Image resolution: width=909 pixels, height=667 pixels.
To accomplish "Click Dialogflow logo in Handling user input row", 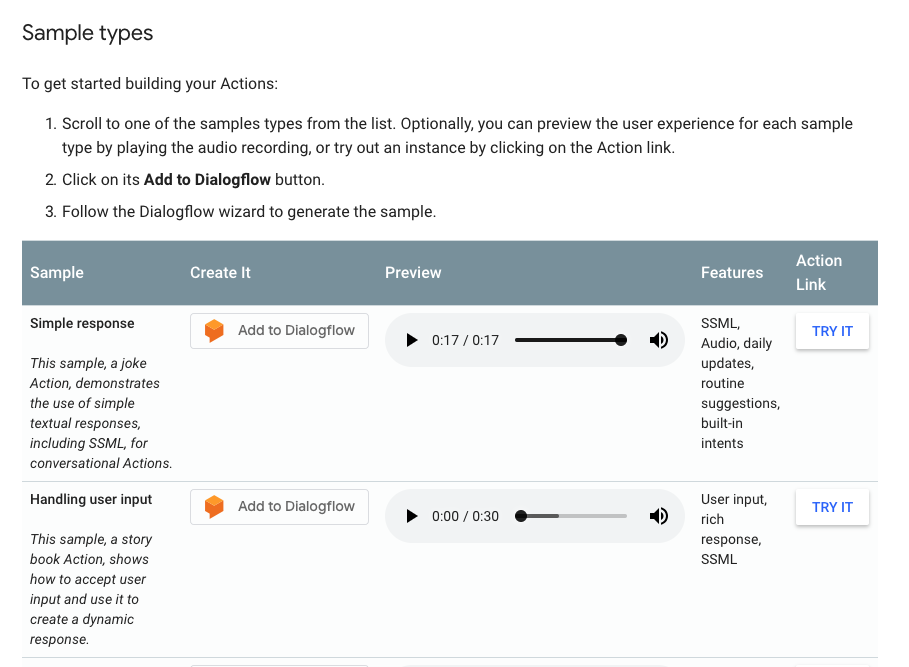I will click(214, 507).
